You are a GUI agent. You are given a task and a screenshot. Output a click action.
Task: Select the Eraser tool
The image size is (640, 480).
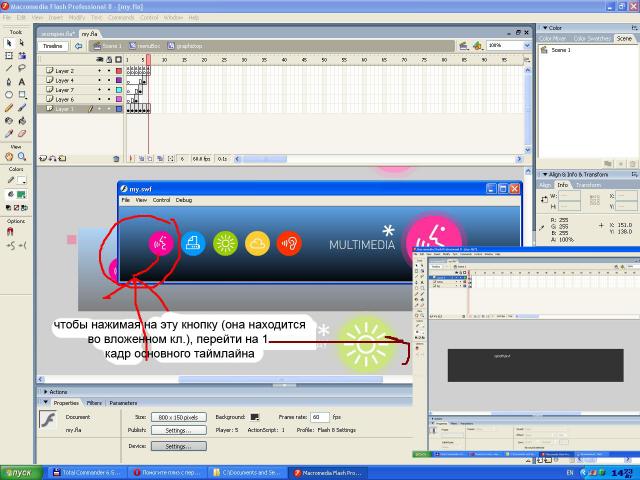click(x=22, y=133)
